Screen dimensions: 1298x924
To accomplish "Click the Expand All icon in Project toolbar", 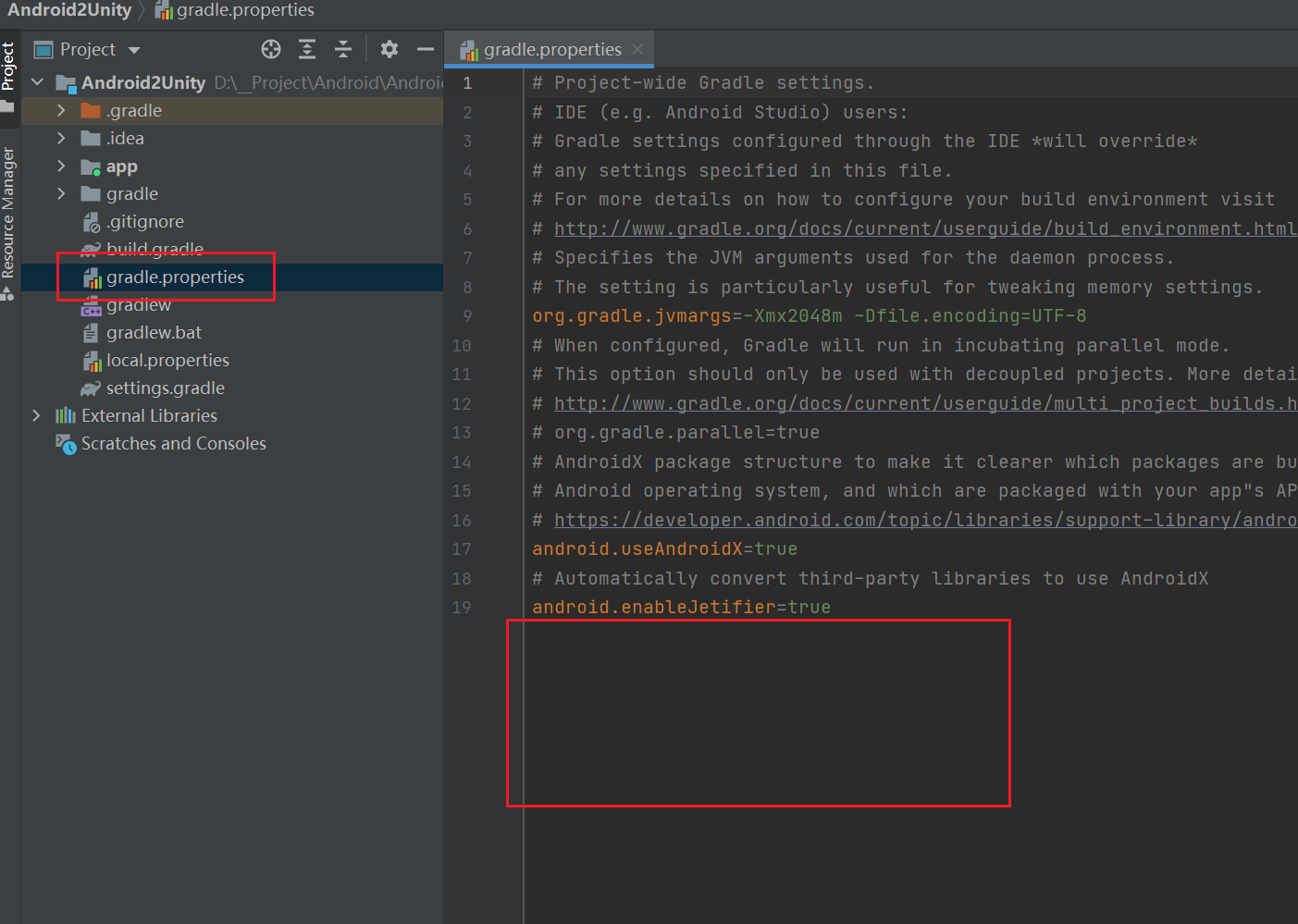I will pos(307,49).
